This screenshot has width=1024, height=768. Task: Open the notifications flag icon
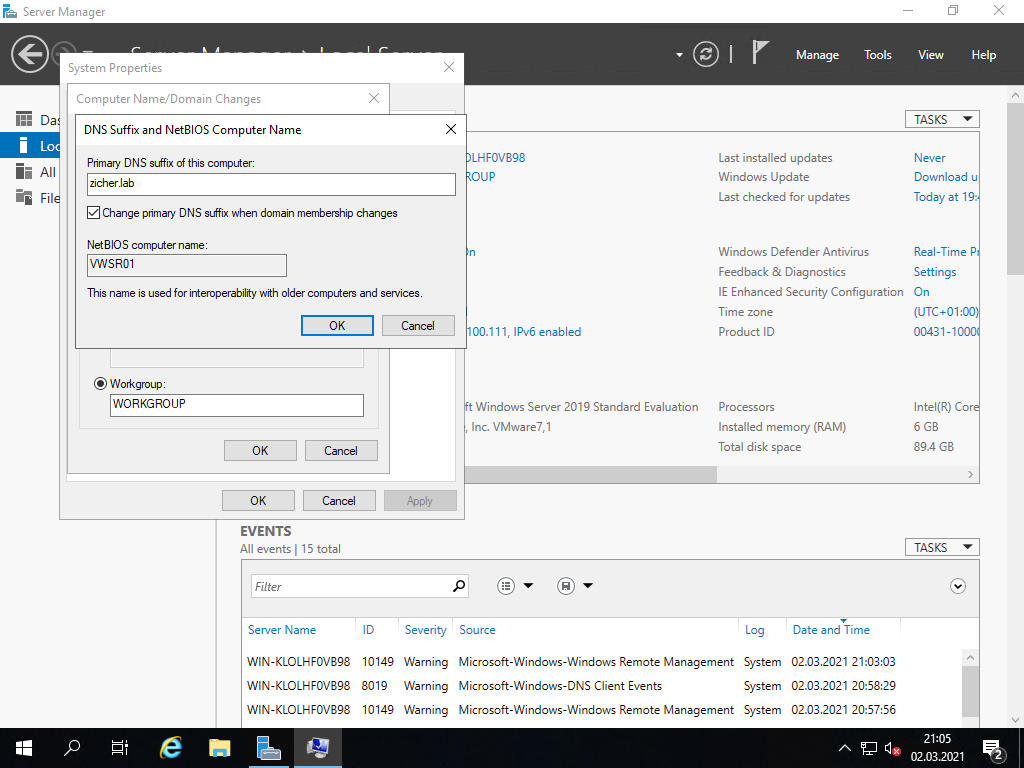pos(760,53)
